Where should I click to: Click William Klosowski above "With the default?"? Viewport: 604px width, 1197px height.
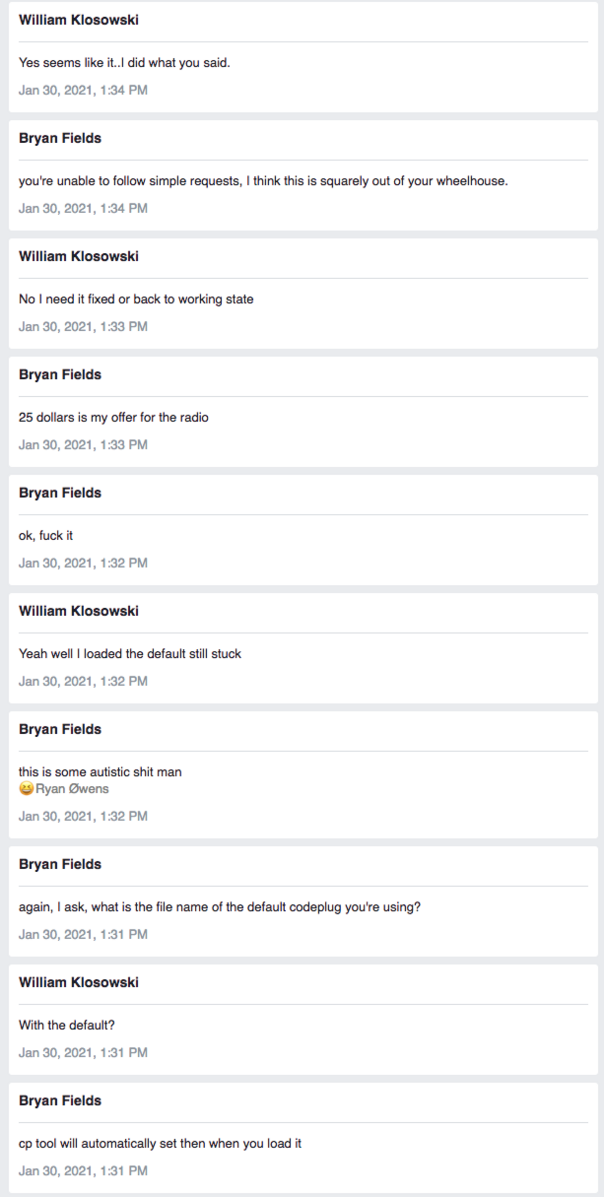coord(79,982)
